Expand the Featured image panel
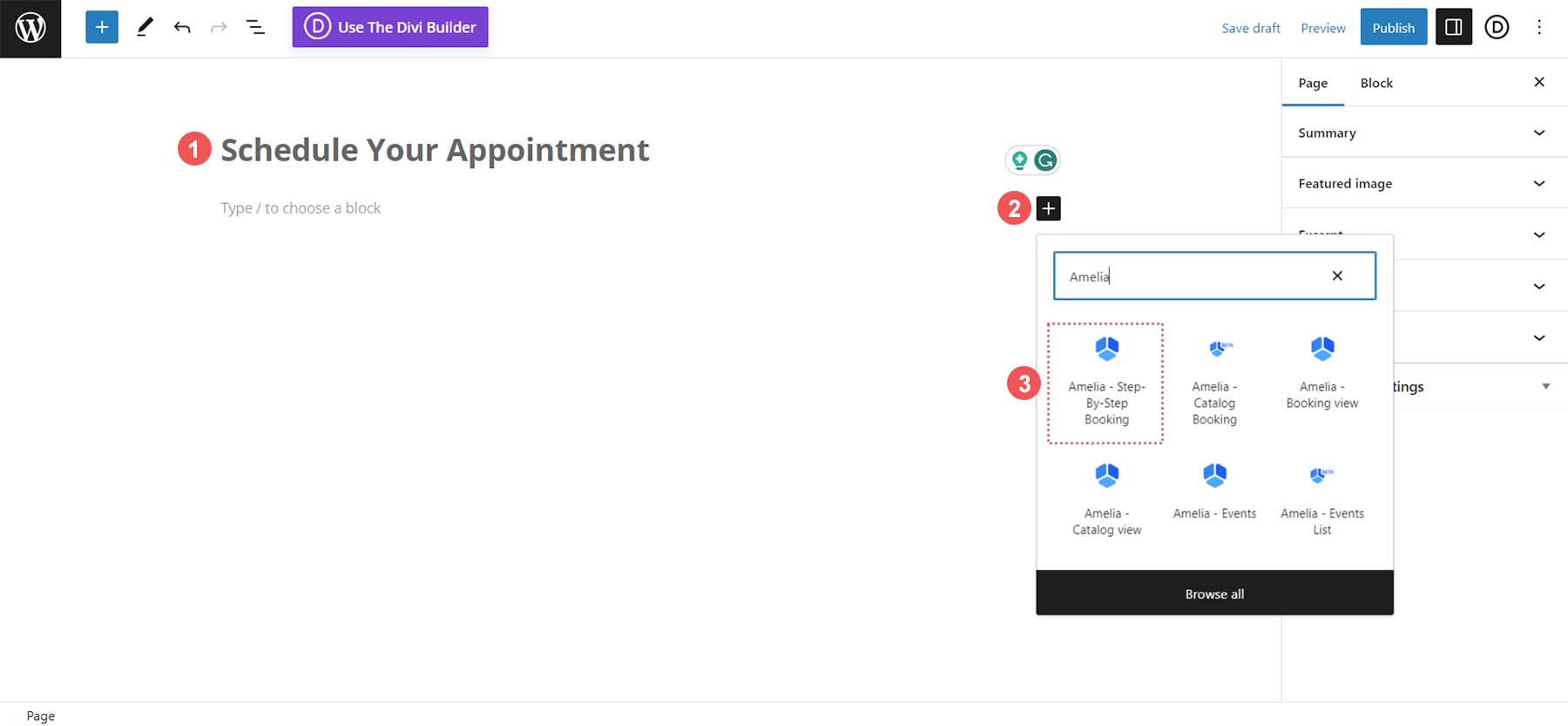 tap(1424, 183)
